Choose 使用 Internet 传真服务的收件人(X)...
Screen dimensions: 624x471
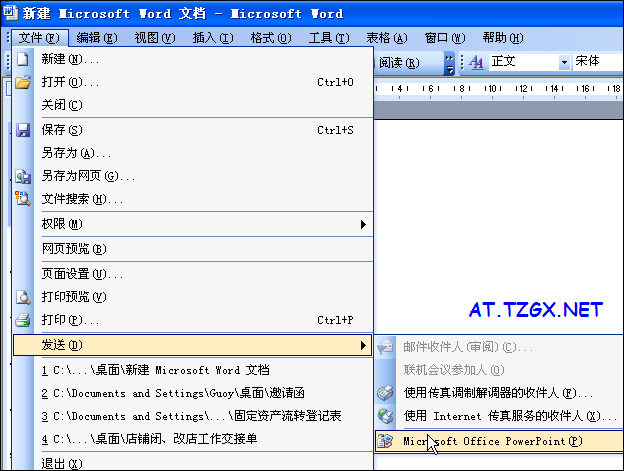point(499,417)
